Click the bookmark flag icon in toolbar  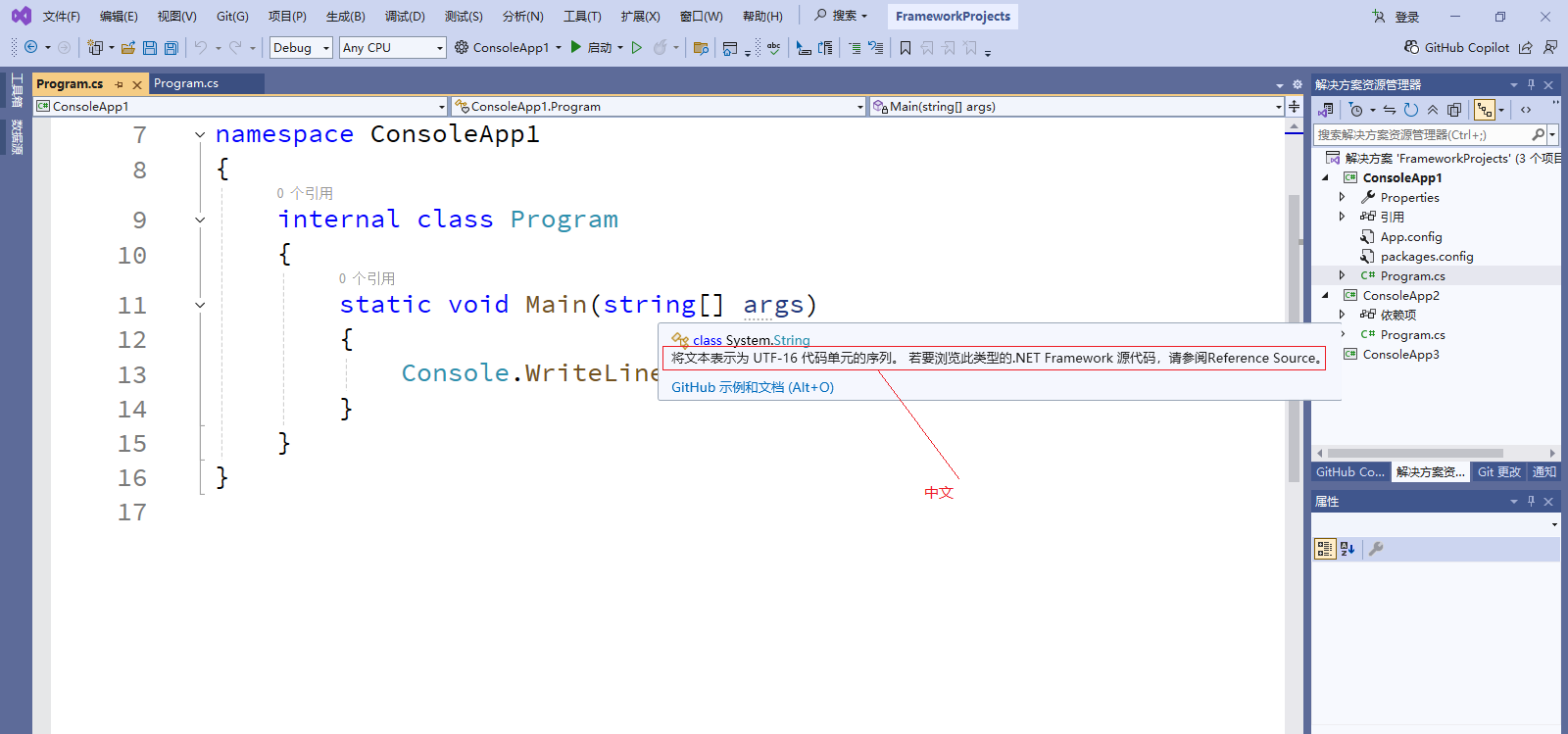(906, 47)
